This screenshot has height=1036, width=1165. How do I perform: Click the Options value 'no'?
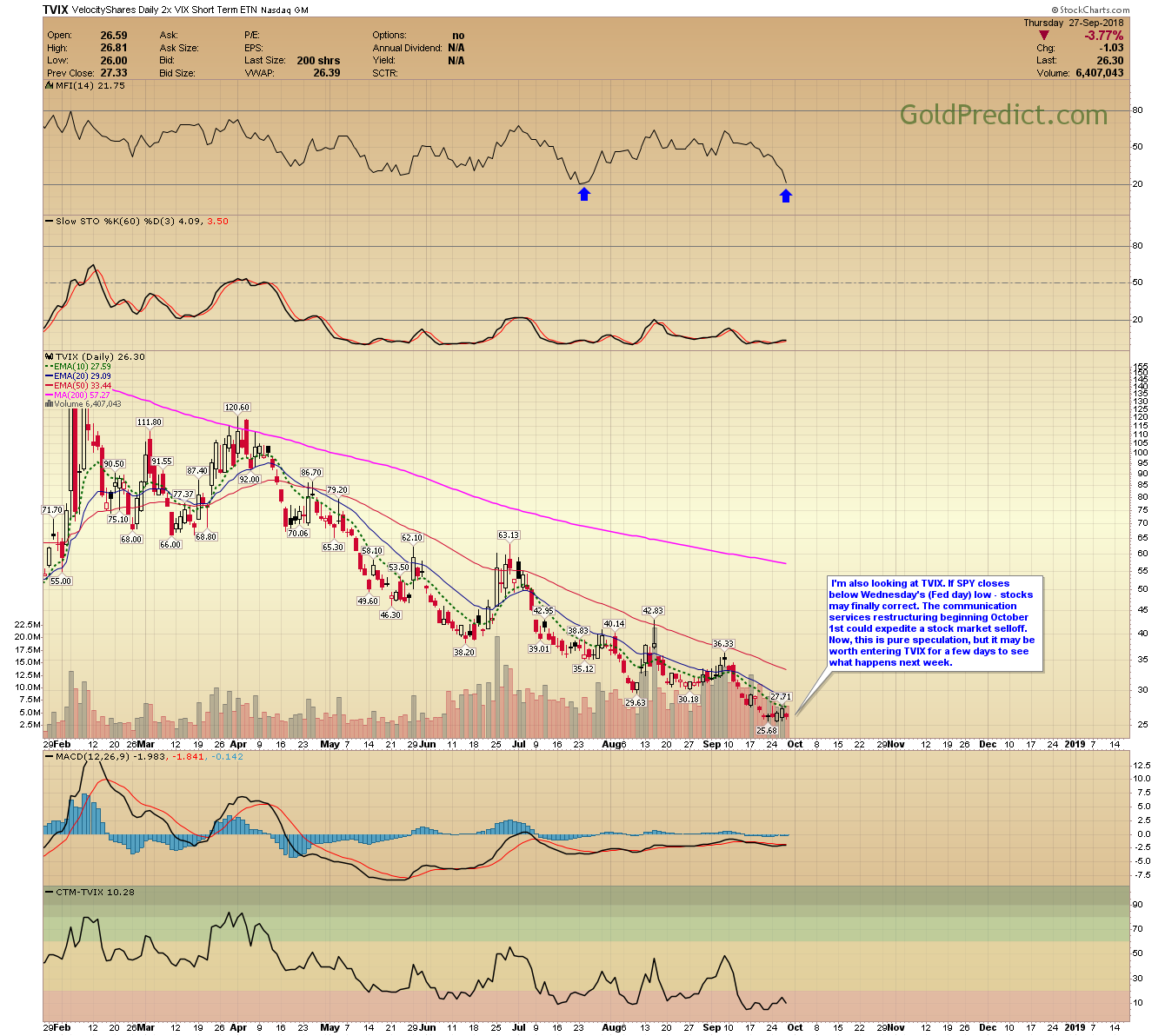[458, 36]
